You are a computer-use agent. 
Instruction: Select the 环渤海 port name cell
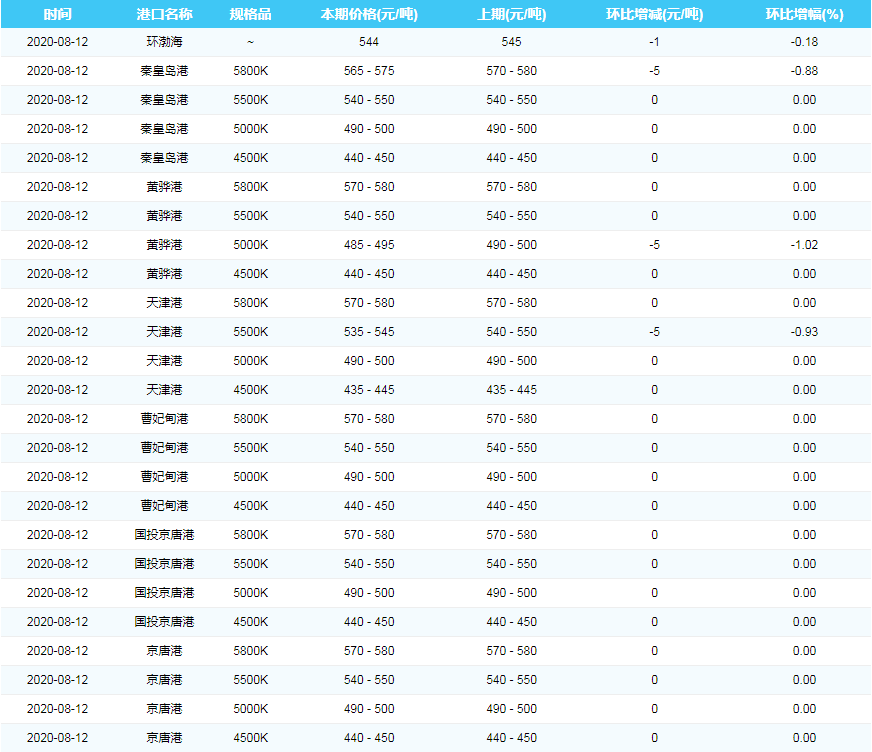(x=164, y=42)
